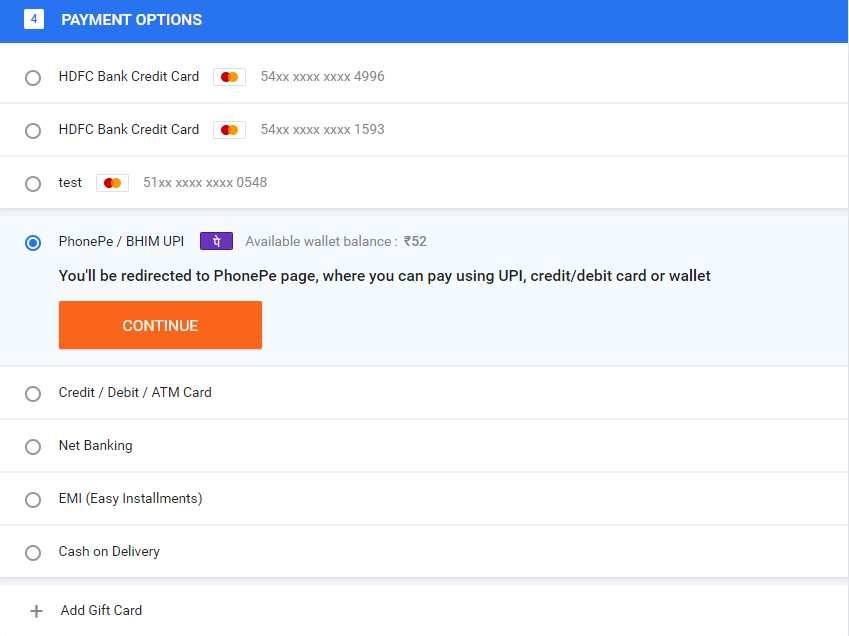Click Mastercard logo for card ending 4996
849x636 pixels.
tap(230, 77)
